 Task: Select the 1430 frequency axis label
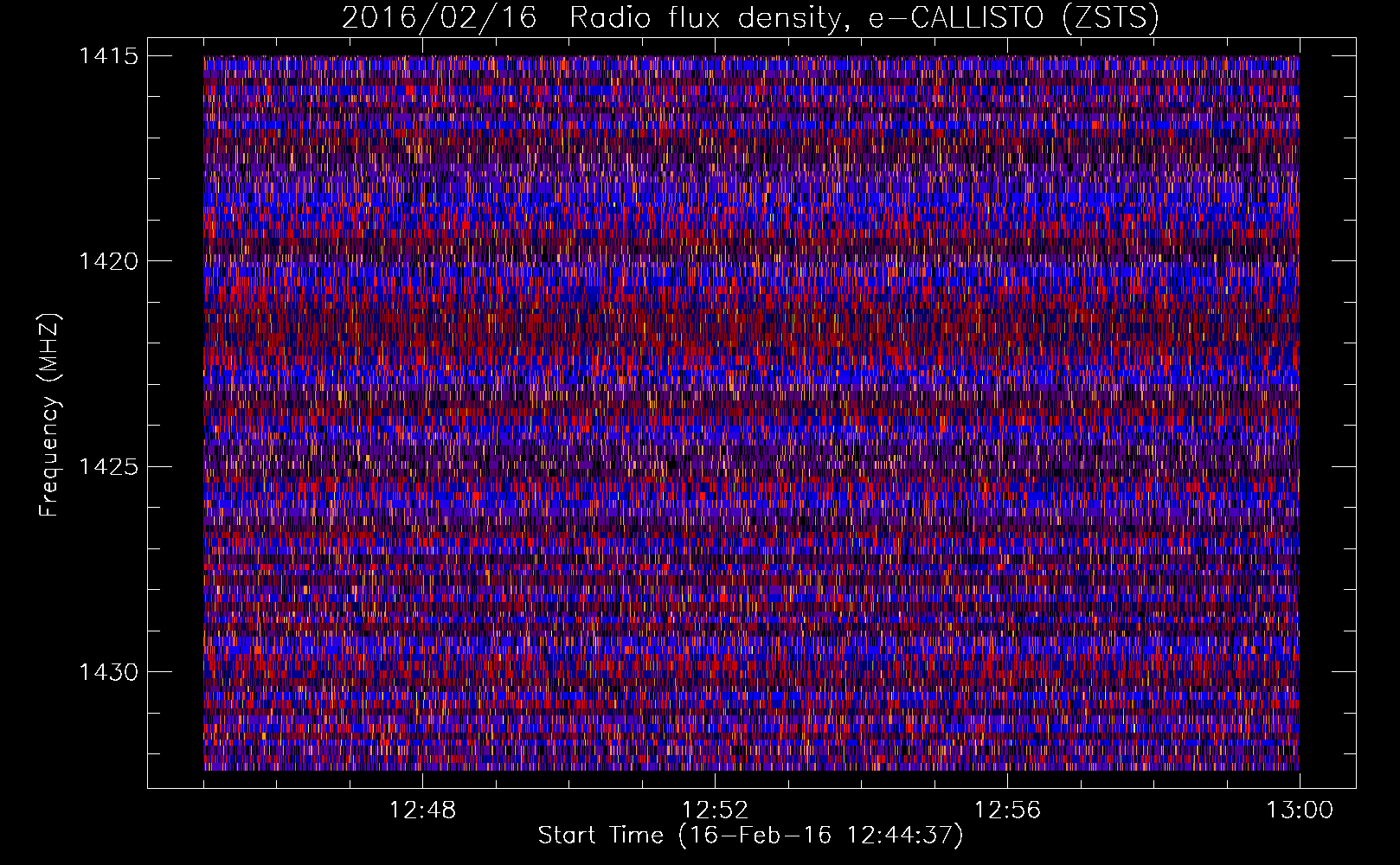[x=109, y=672]
